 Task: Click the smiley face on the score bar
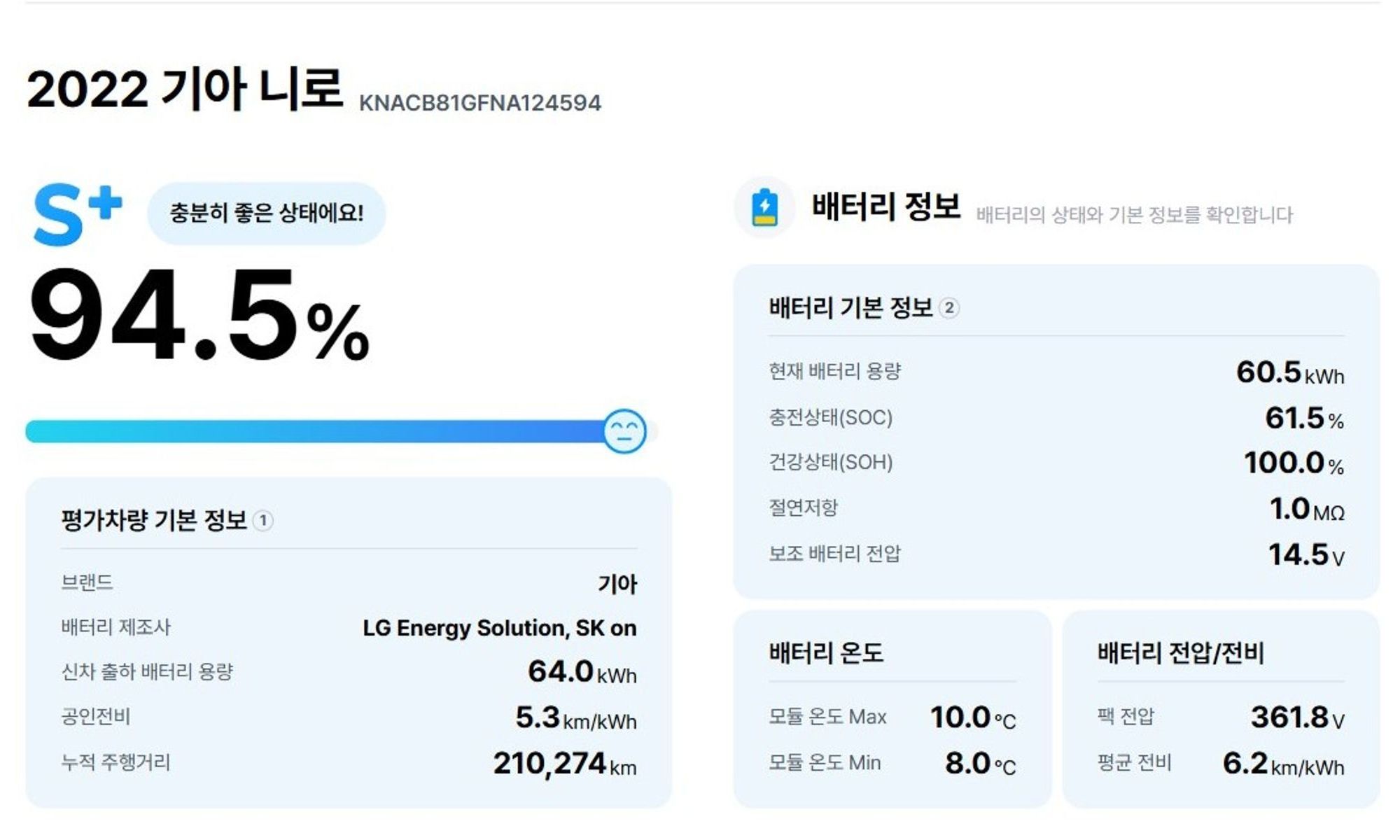click(624, 431)
